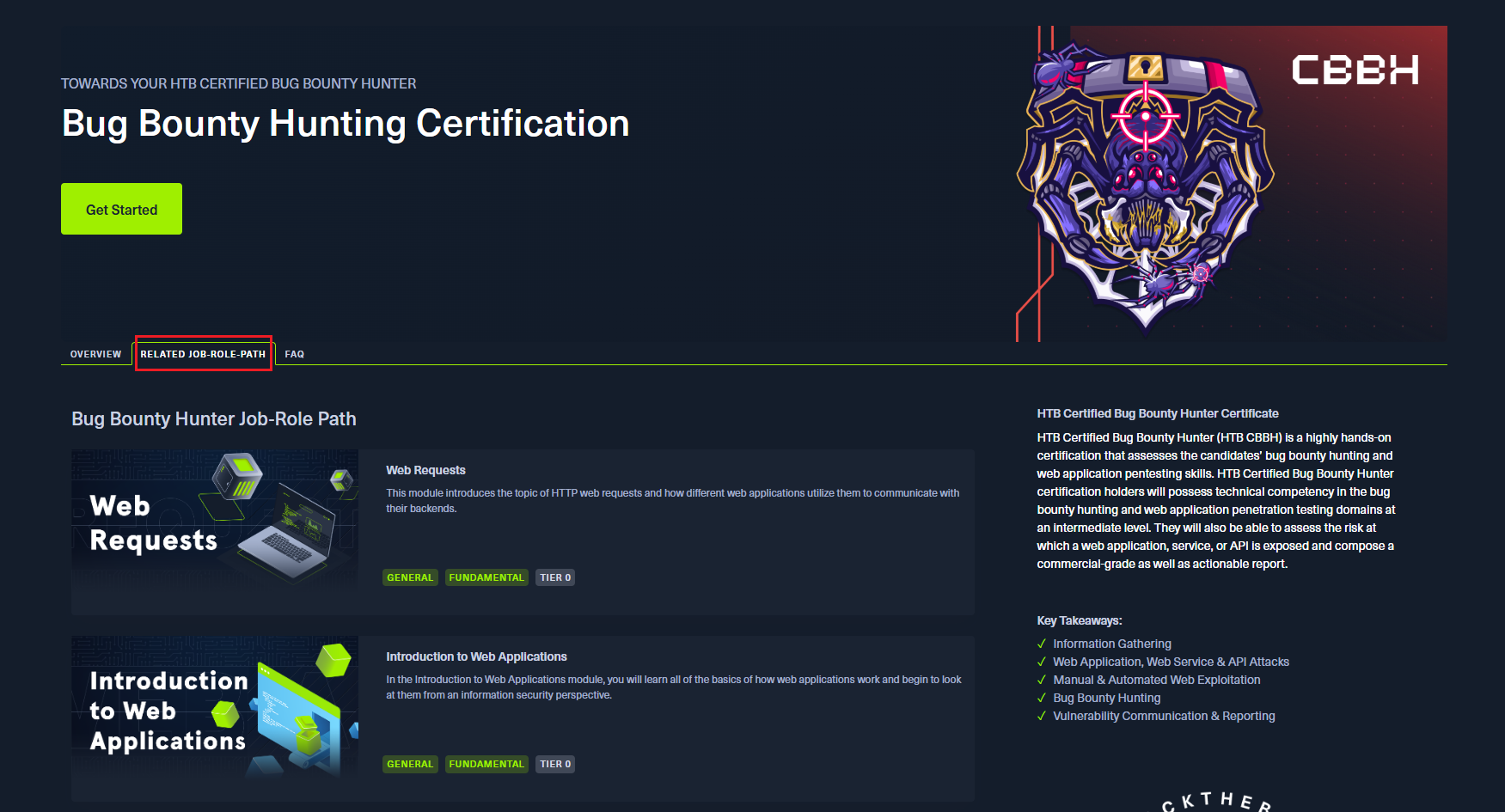This screenshot has height=812, width=1505.
Task: Click FUNDAMENTAL tag on Introduction to Web Applications
Action: click(x=486, y=764)
